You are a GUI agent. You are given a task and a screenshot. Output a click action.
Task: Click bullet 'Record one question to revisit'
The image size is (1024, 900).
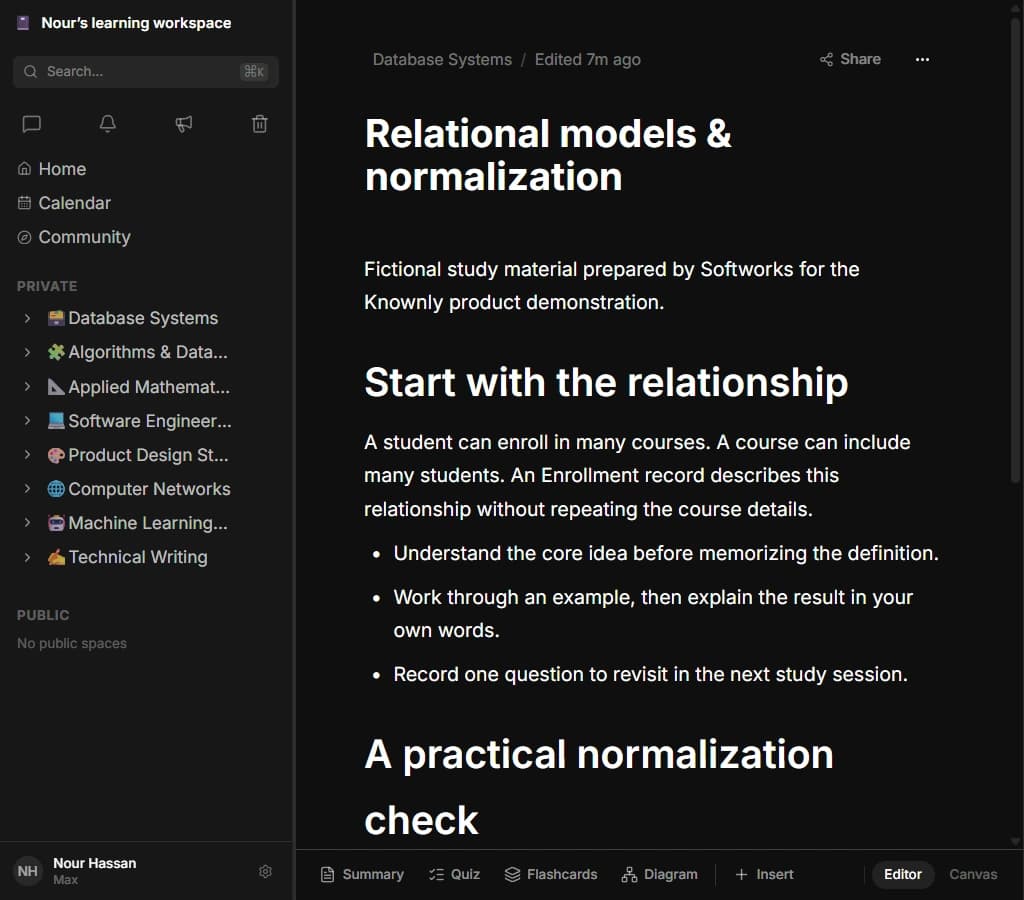650,674
